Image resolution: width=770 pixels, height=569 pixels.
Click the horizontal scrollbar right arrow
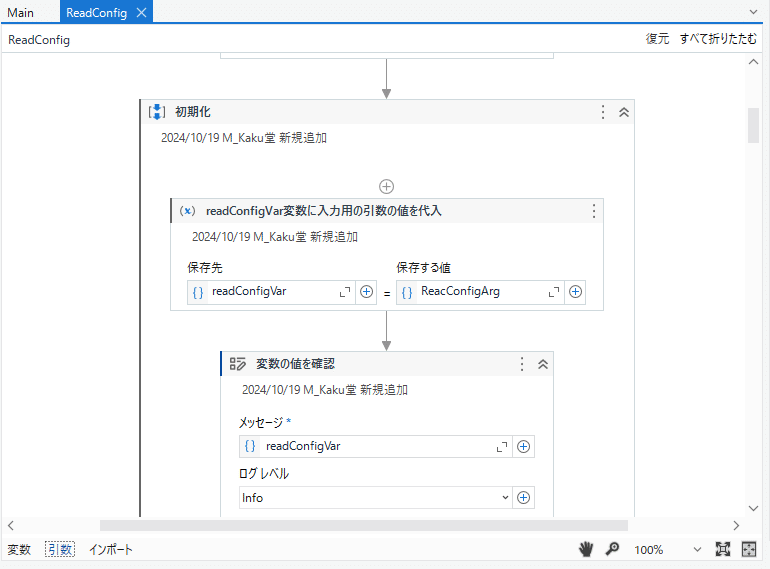[x=736, y=526]
